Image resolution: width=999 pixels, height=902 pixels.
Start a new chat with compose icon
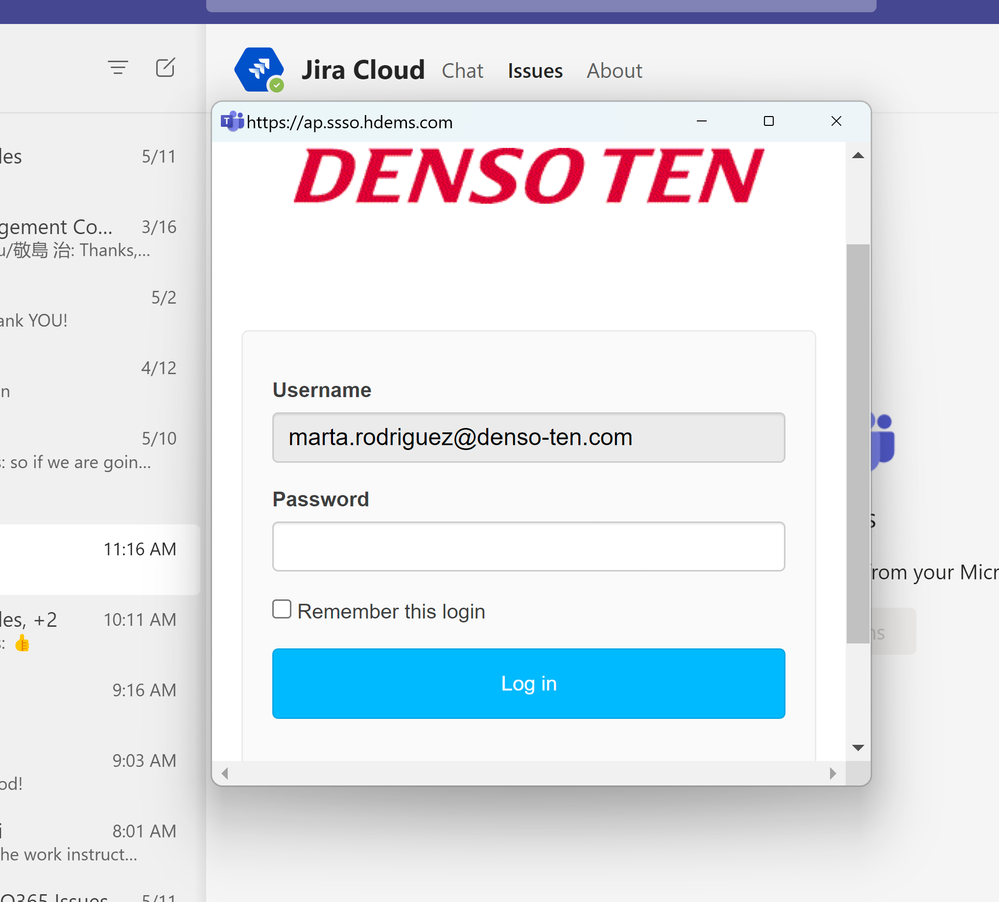[x=166, y=67]
